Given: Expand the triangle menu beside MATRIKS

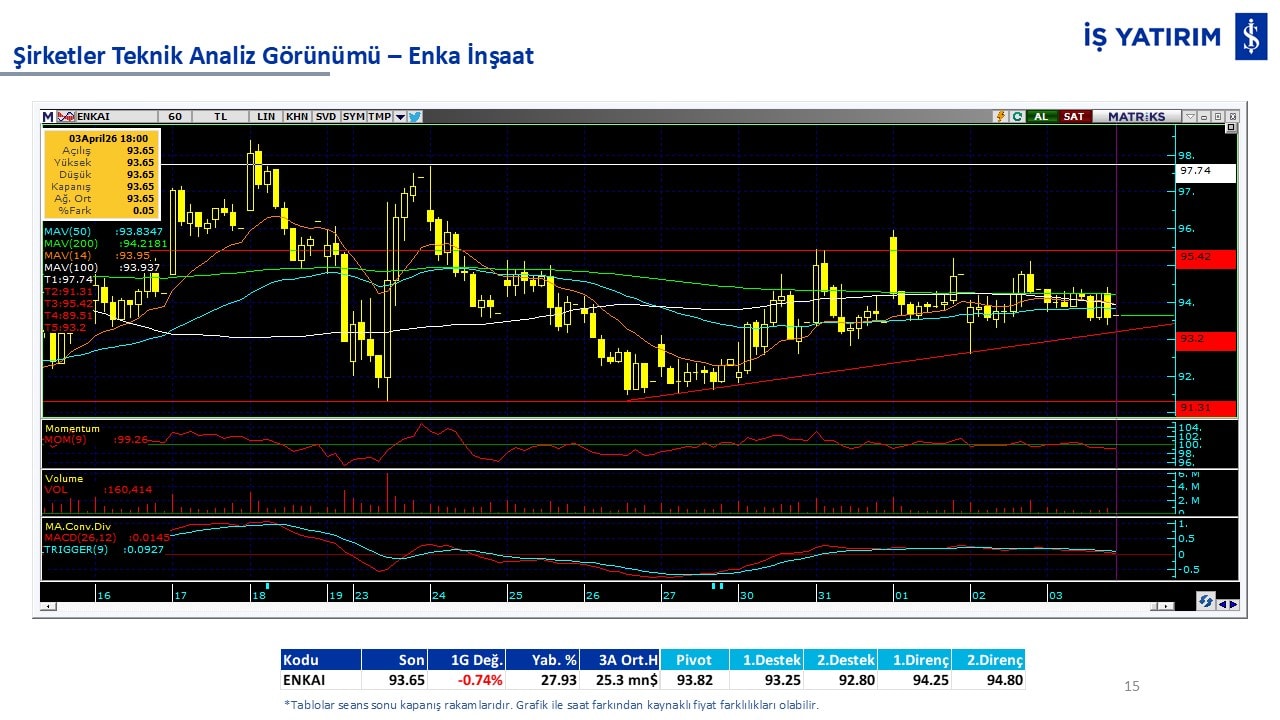Looking at the screenshot, I should (1189, 117).
